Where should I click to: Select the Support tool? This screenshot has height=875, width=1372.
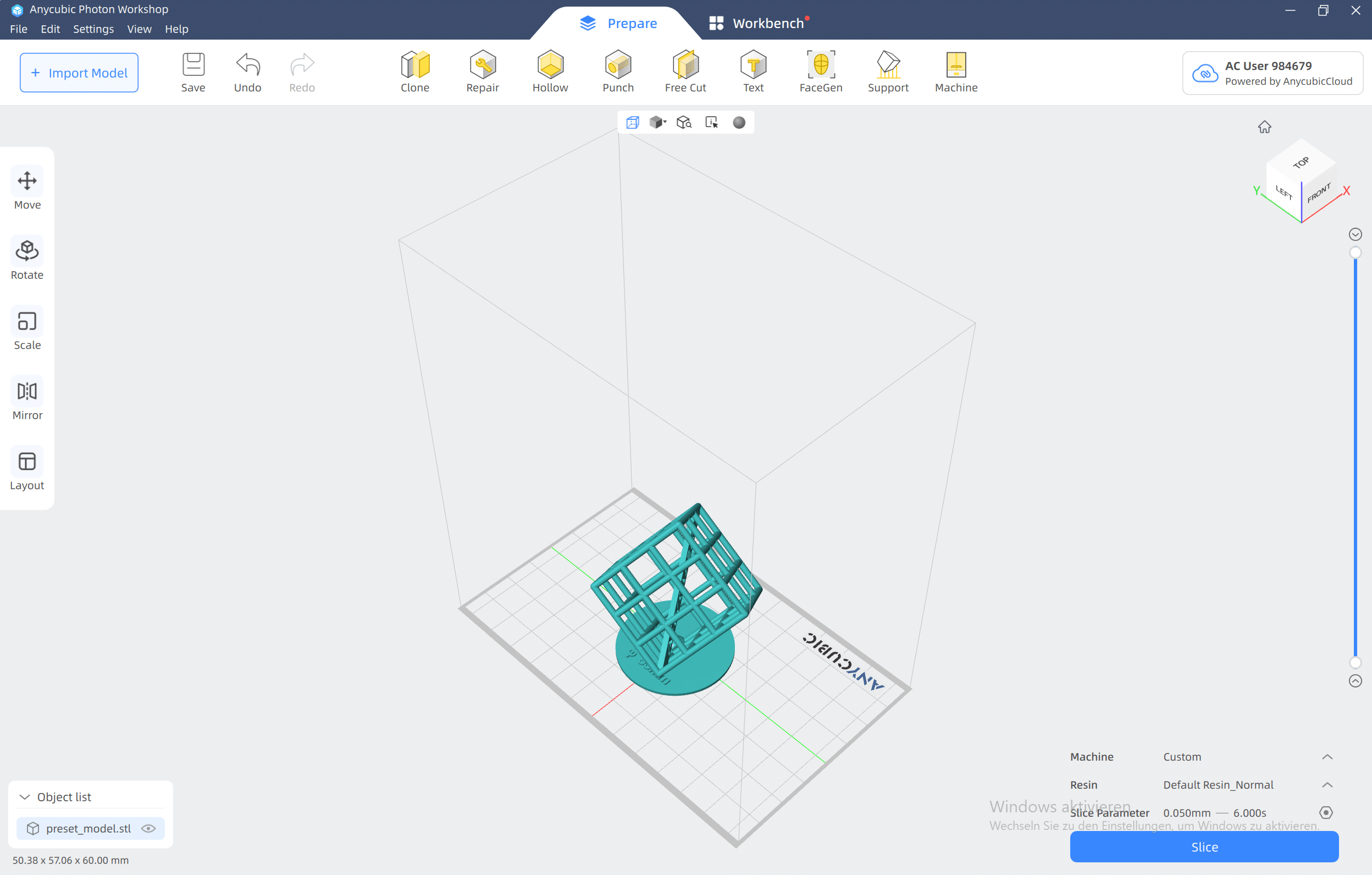point(888,71)
